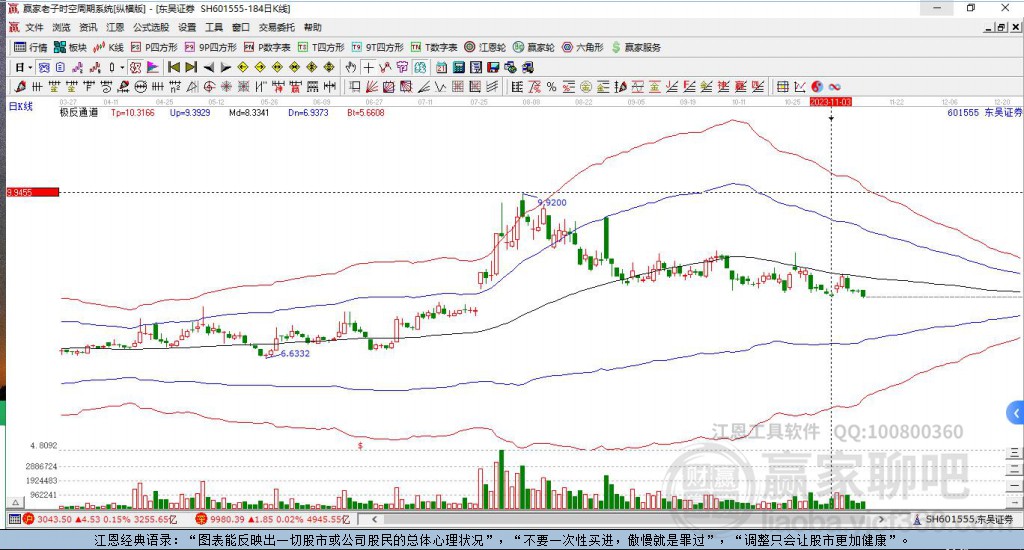Toggle the crosshair cursor tool
Image resolution: width=1024 pixels, height=550 pixels.
[x=368, y=67]
